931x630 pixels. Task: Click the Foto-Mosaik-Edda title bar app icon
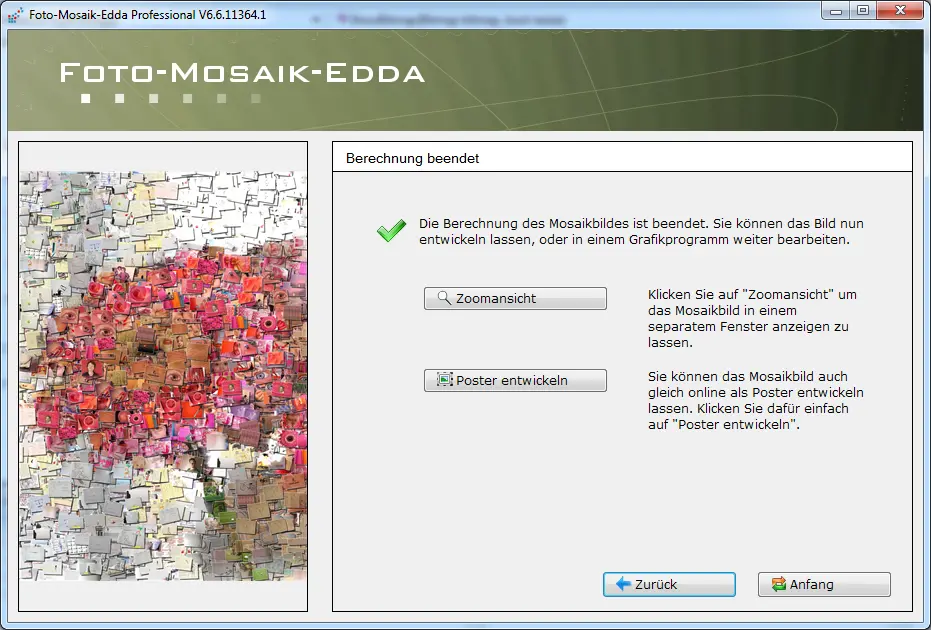[x=15, y=15]
